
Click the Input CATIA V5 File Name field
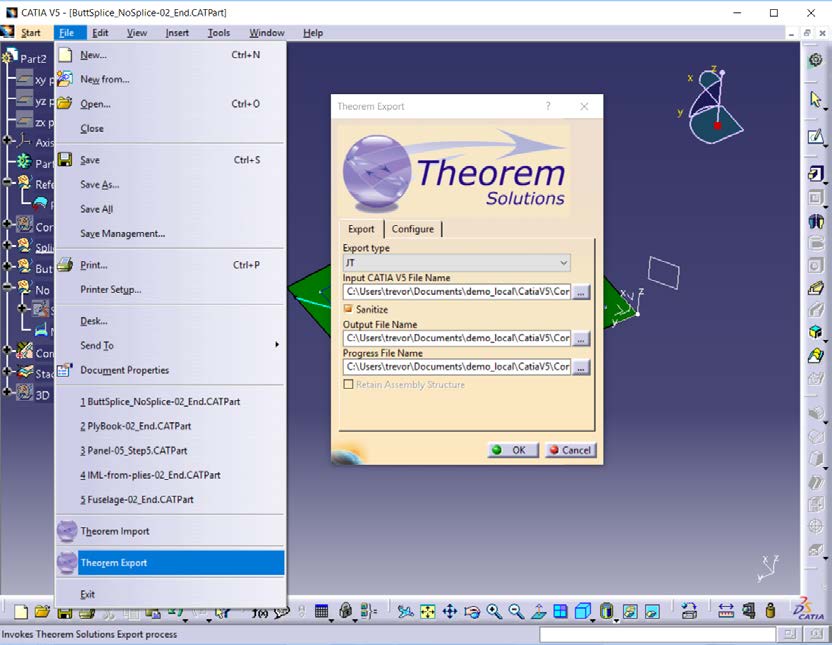coord(457,292)
